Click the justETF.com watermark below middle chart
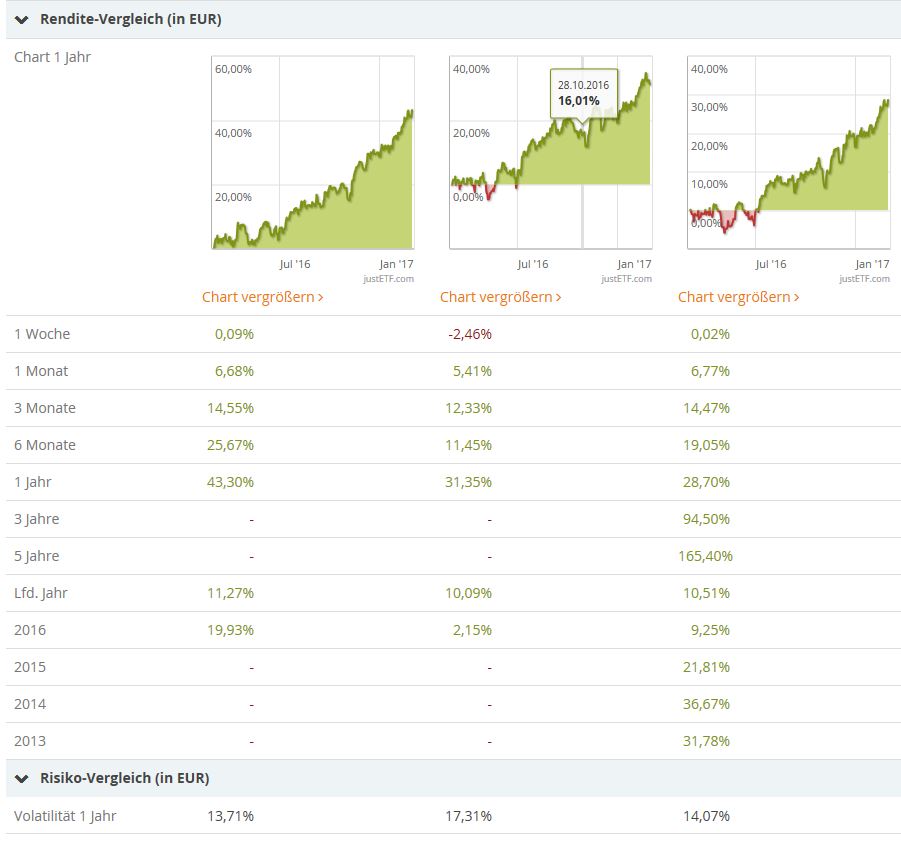Image resolution: width=901 pixels, height=842 pixels. pos(626,279)
